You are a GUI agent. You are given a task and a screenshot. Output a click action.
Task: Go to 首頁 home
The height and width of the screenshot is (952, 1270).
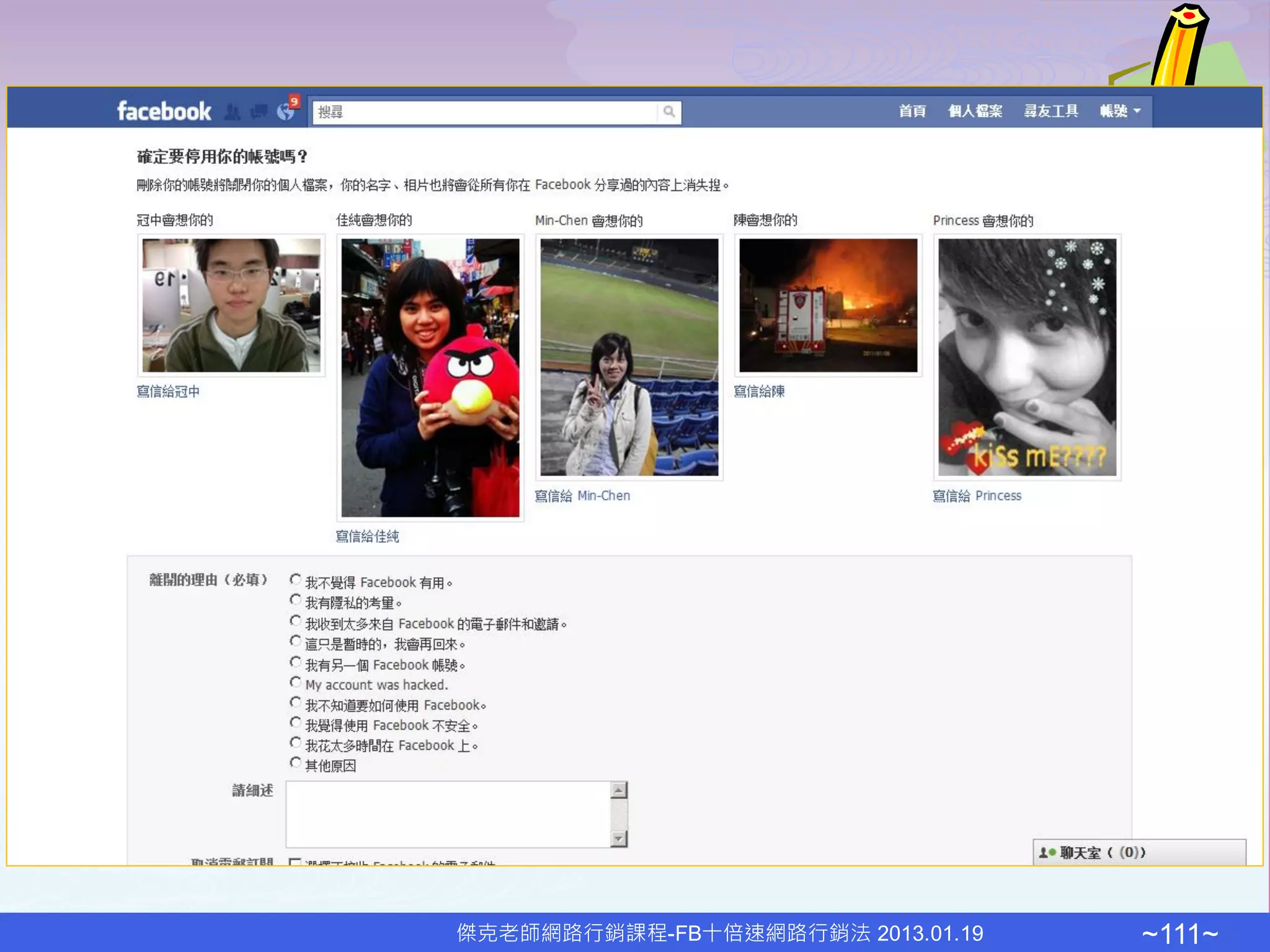coord(912,111)
